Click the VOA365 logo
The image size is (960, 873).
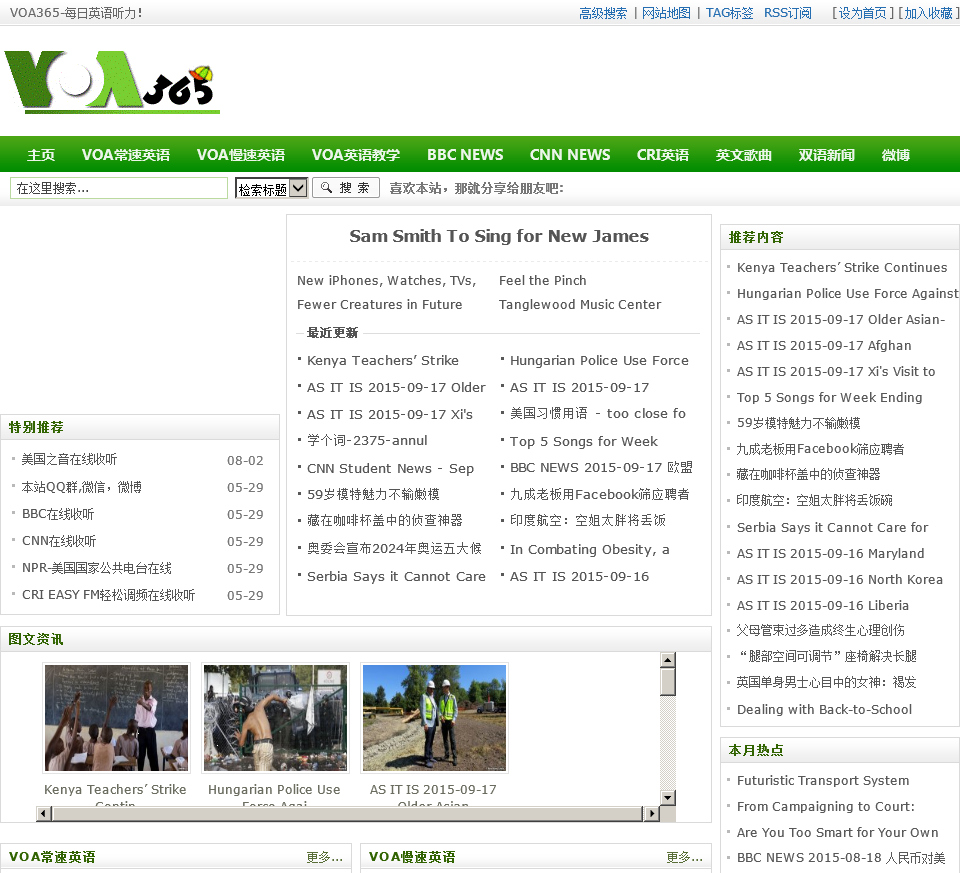click(111, 82)
